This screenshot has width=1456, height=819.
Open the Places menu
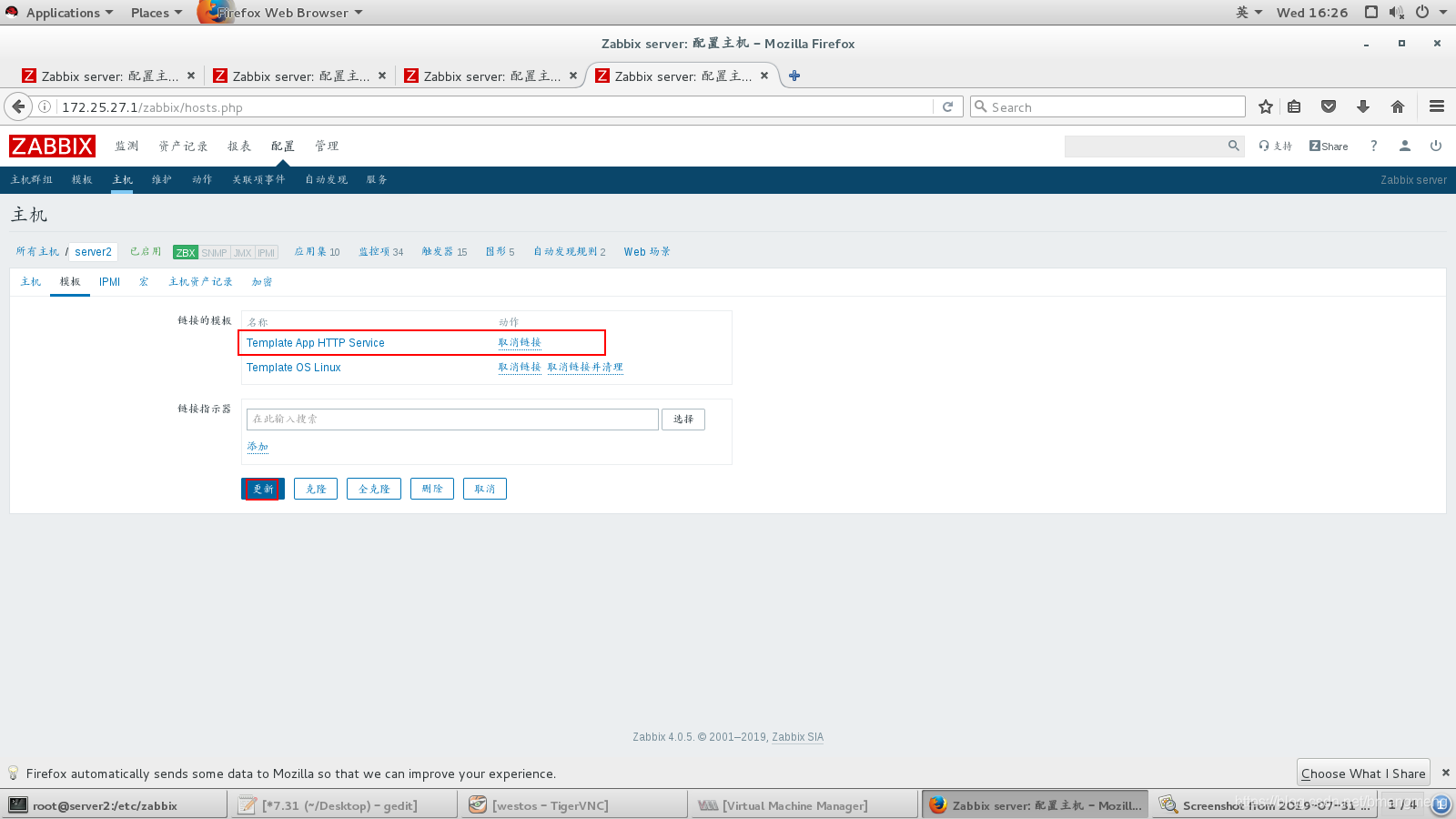156,12
